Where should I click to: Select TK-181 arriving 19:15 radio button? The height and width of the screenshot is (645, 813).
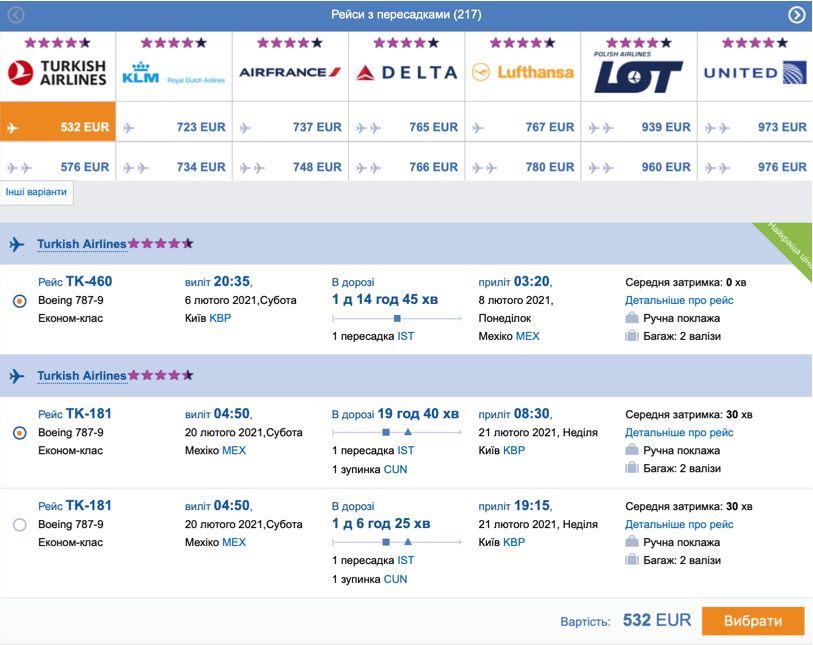(x=20, y=525)
